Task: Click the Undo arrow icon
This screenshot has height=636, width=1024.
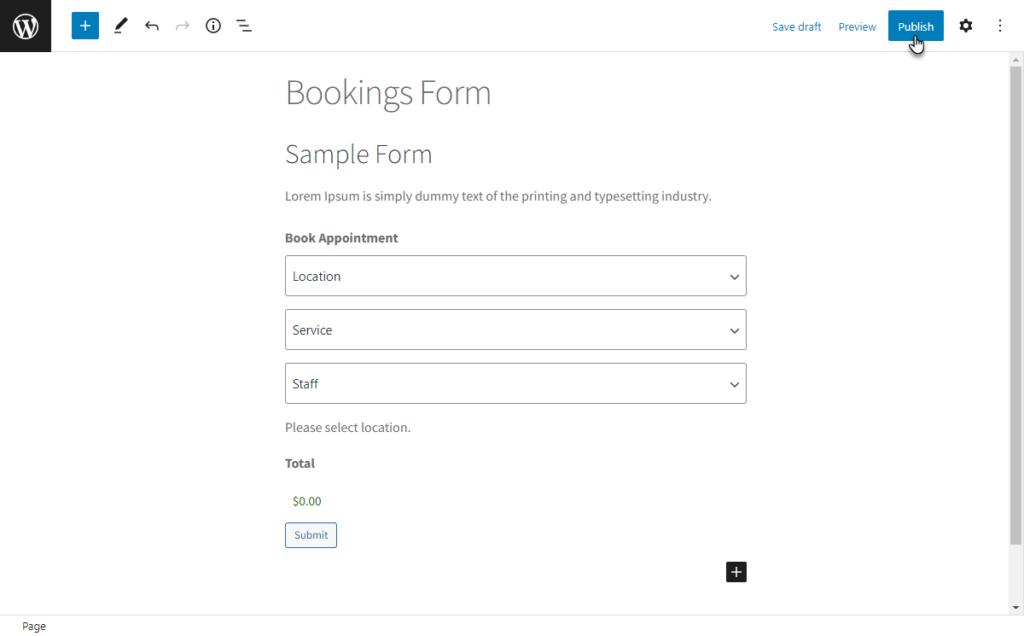Action: click(151, 25)
